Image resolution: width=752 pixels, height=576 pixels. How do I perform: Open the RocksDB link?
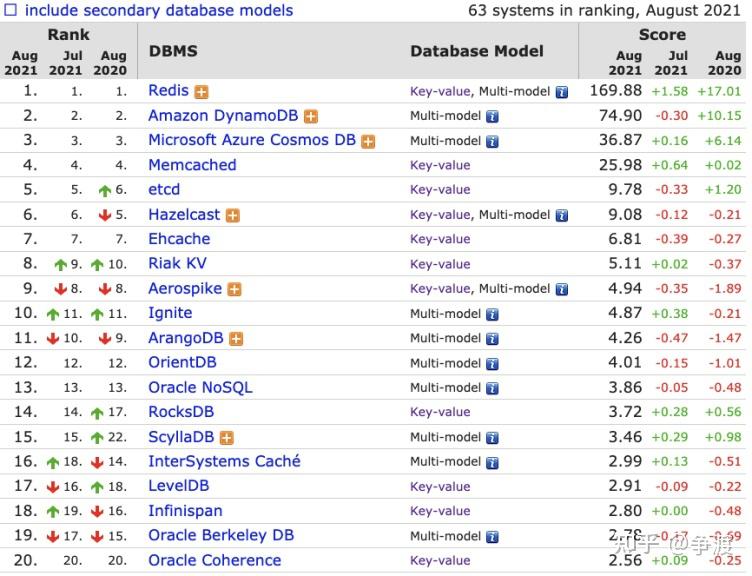[181, 411]
